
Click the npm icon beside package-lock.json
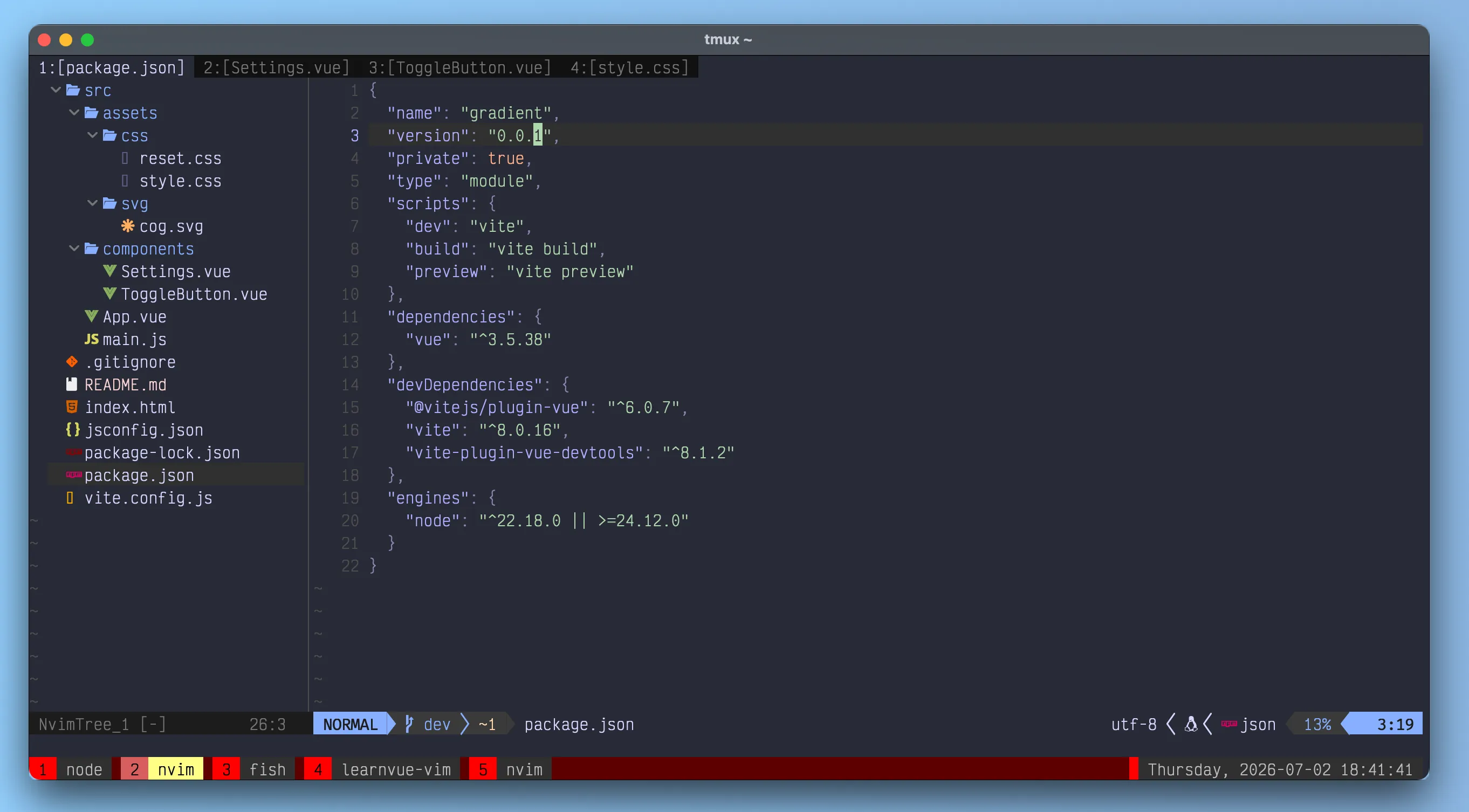[x=73, y=452]
